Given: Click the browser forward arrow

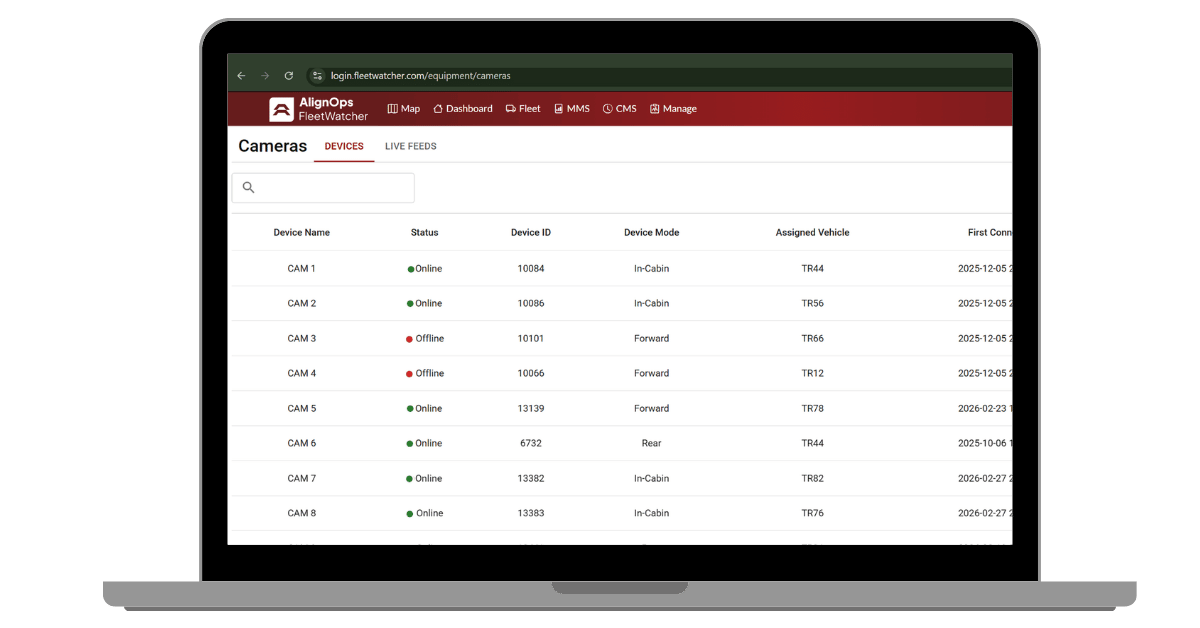Looking at the screenshot, I should click(265, 76).
